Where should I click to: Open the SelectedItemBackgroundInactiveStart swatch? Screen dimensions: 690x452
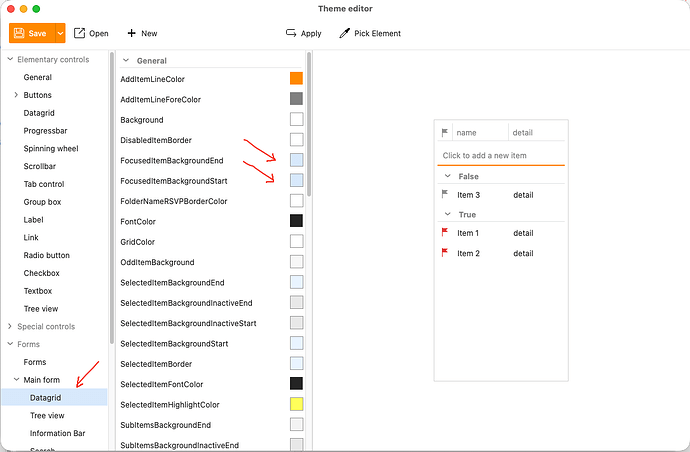(x=296, y=323)
